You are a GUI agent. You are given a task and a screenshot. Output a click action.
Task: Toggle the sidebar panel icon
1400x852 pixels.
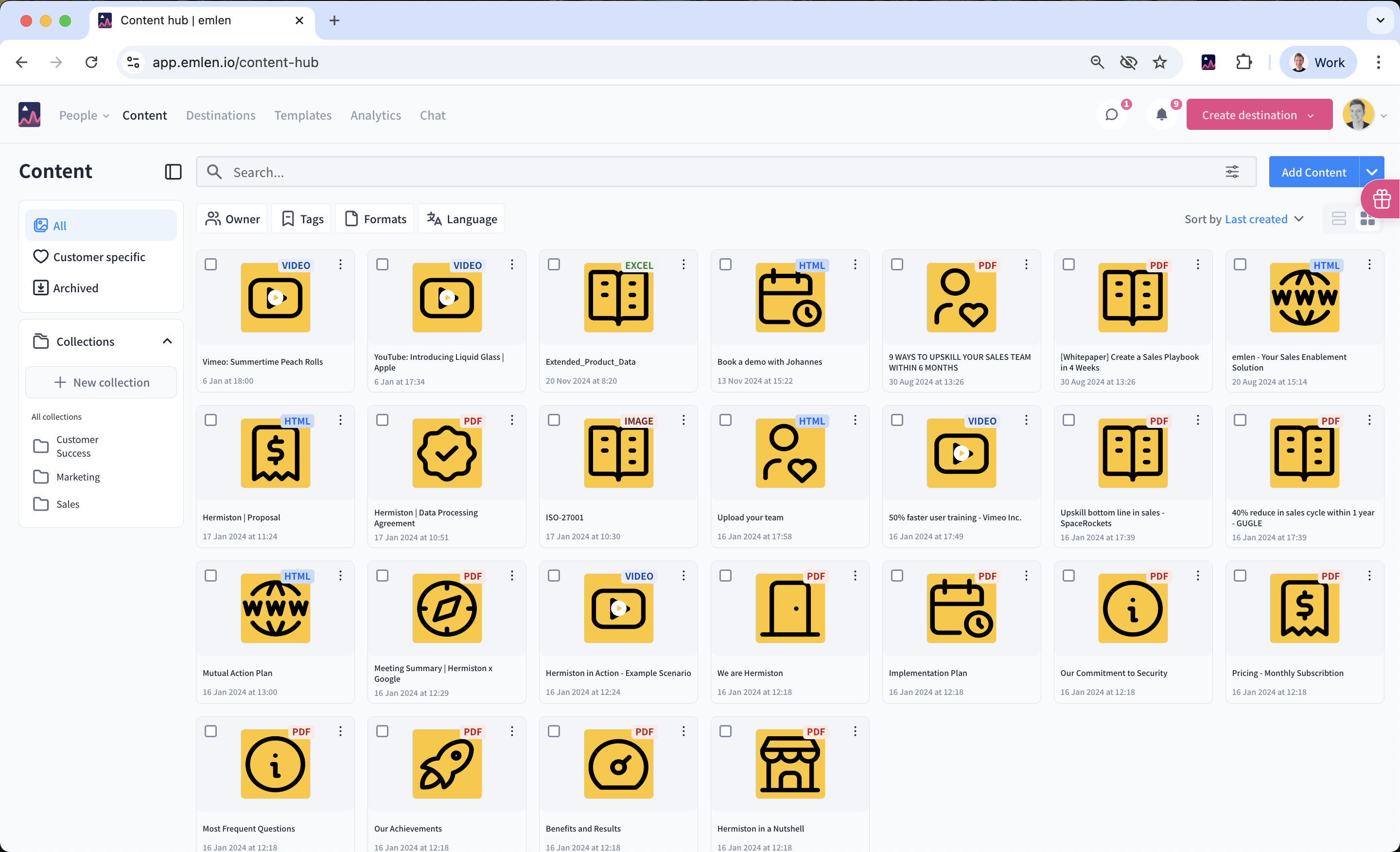click(173, 172)
